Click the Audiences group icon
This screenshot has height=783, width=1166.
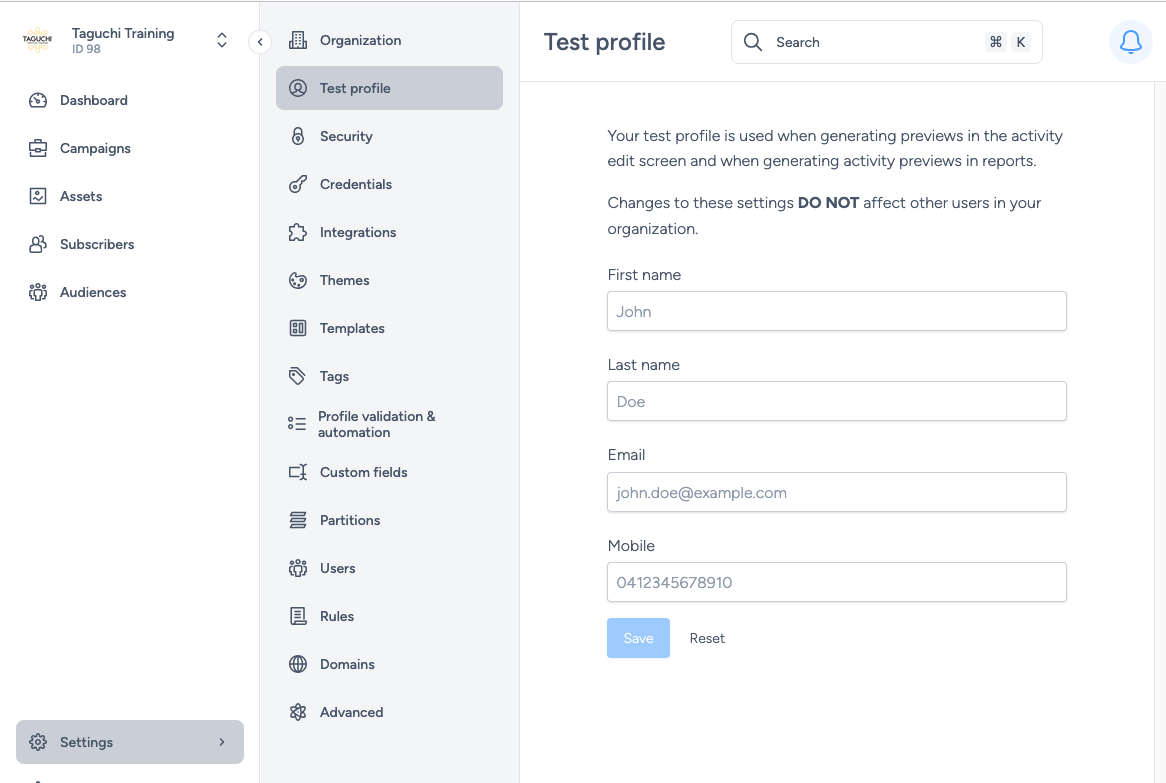click(38, 292)
